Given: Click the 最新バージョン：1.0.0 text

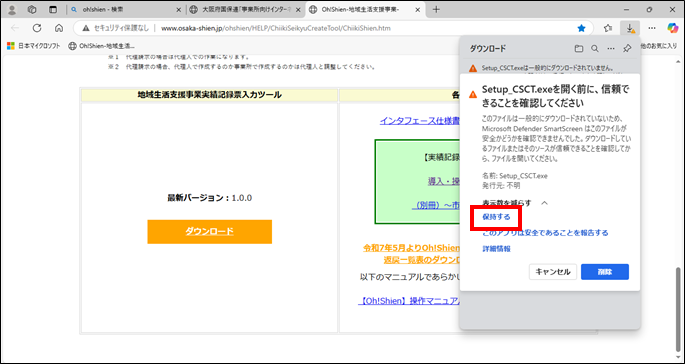Looking at the screenshot, I should (x=209, y=198).
